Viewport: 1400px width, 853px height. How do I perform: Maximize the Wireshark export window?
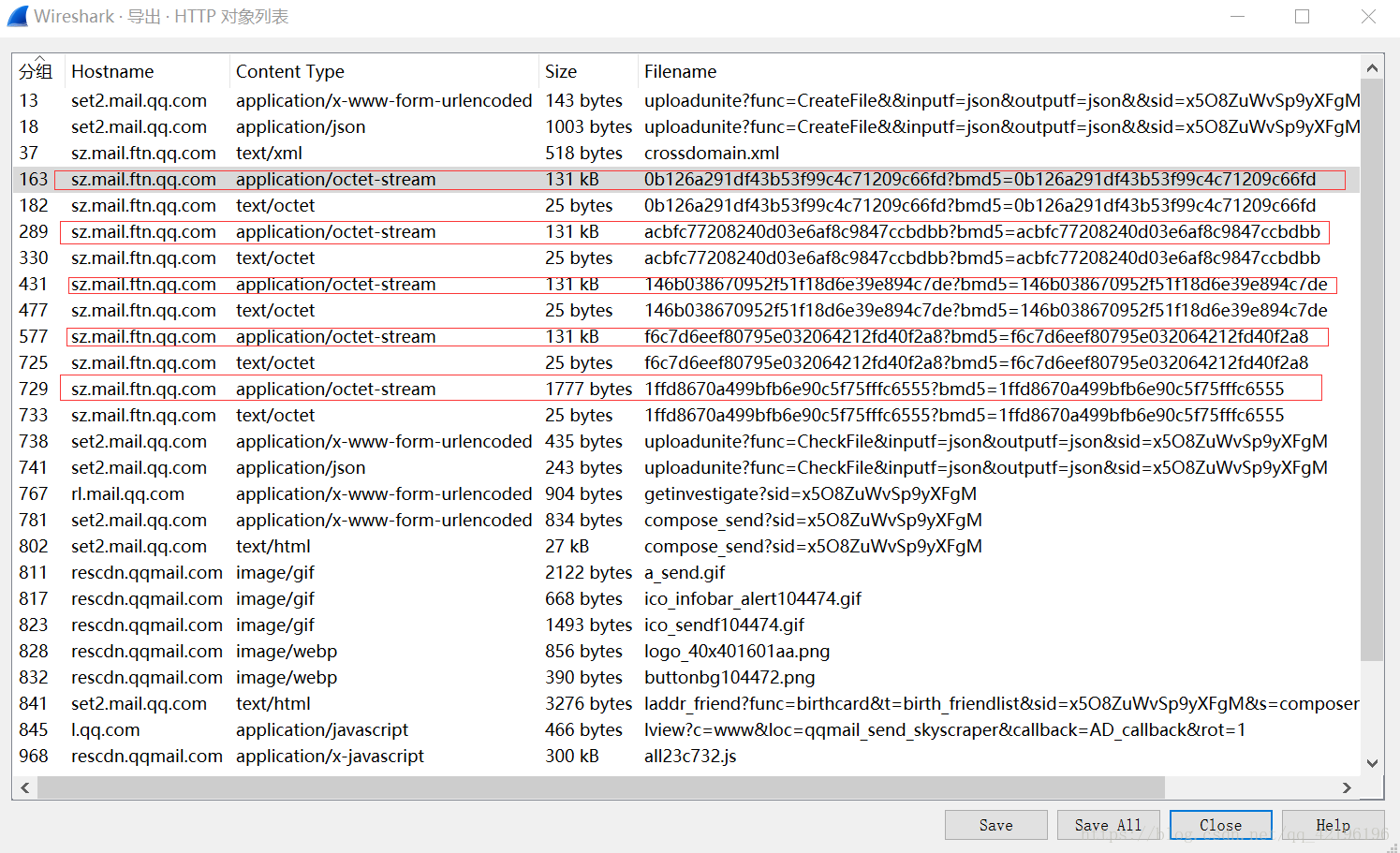1302,16
